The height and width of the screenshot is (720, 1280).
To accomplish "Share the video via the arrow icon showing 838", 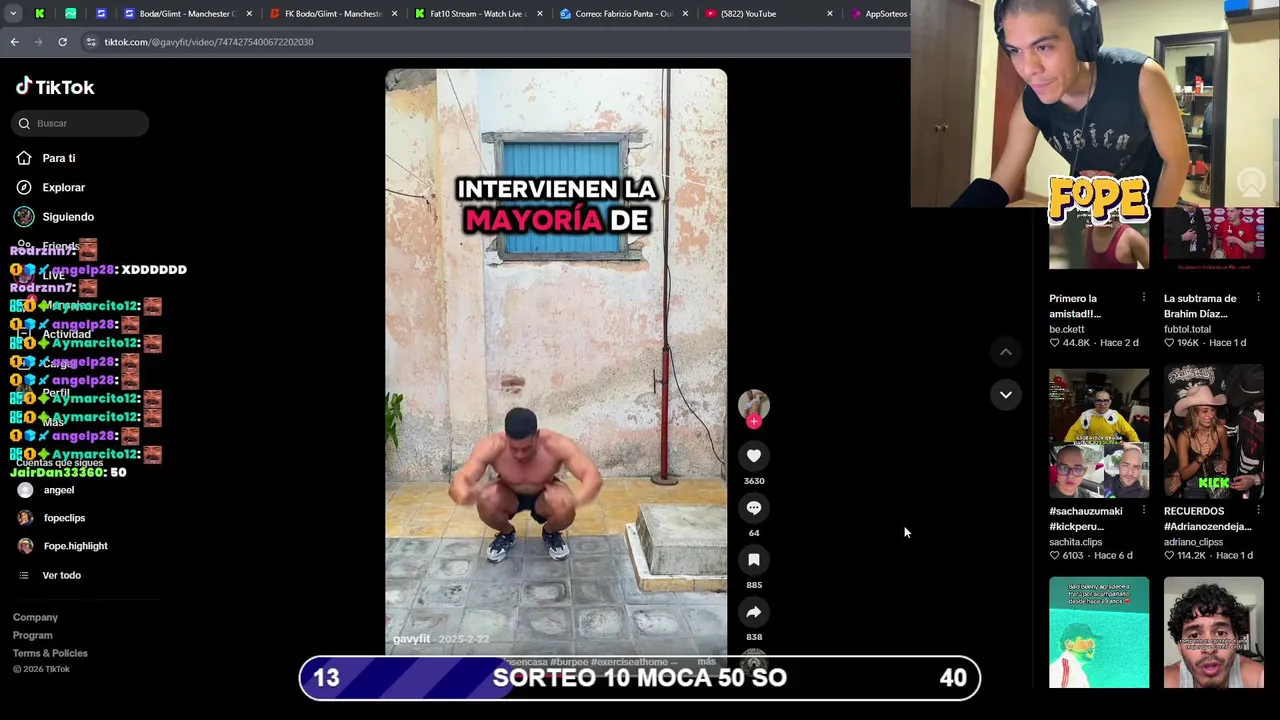I will (754, 612).
